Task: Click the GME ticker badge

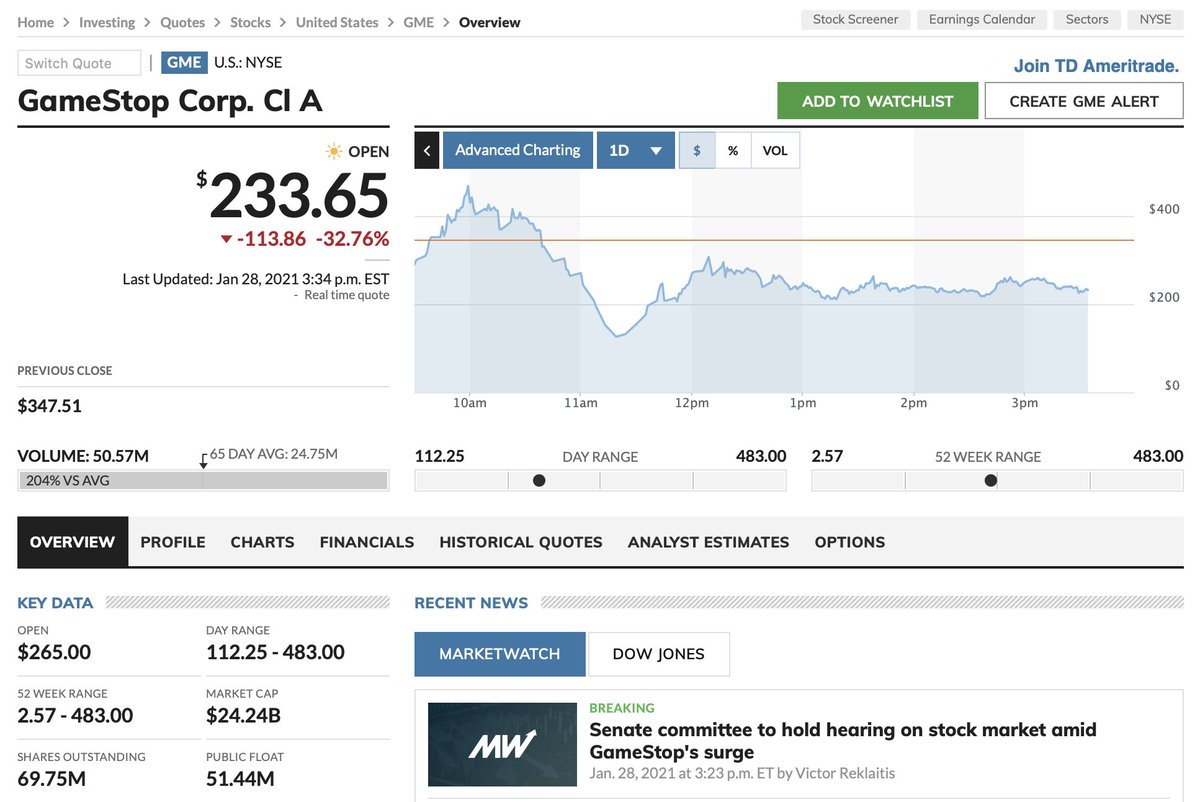Action: (x=184, y=62)
